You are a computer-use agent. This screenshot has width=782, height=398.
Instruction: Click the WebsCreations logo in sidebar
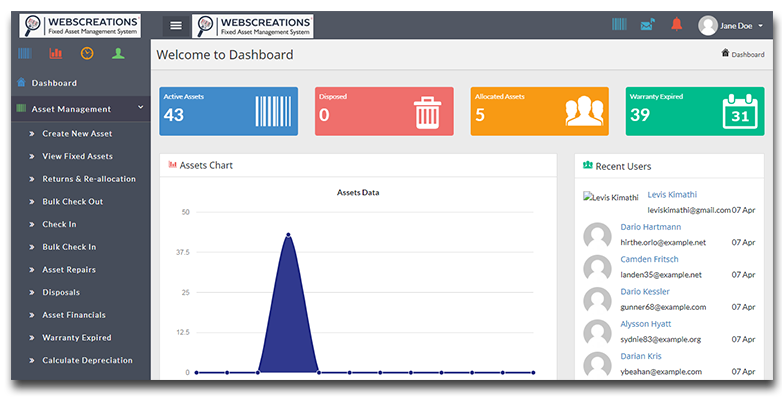point(80,26)
